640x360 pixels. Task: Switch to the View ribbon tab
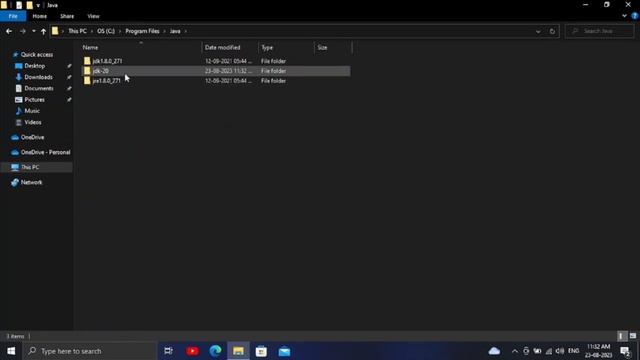(x=93, y=16)
